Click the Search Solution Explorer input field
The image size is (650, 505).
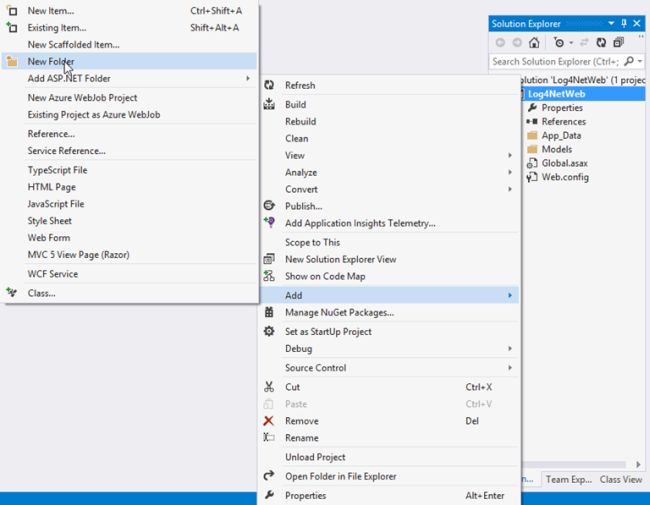556,61
